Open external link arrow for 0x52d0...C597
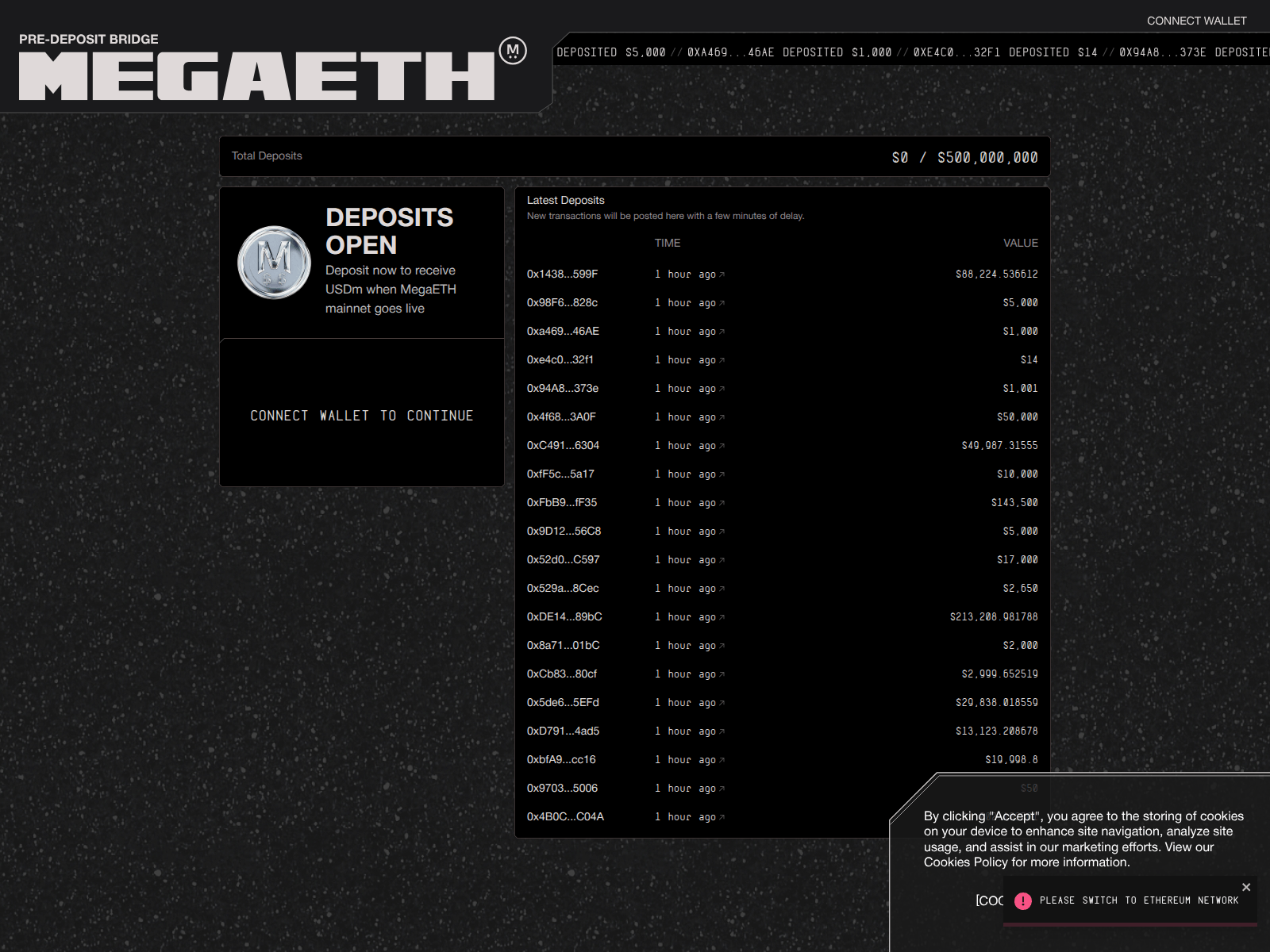This screenshot has height=952, width=1270. coord(722,560)
